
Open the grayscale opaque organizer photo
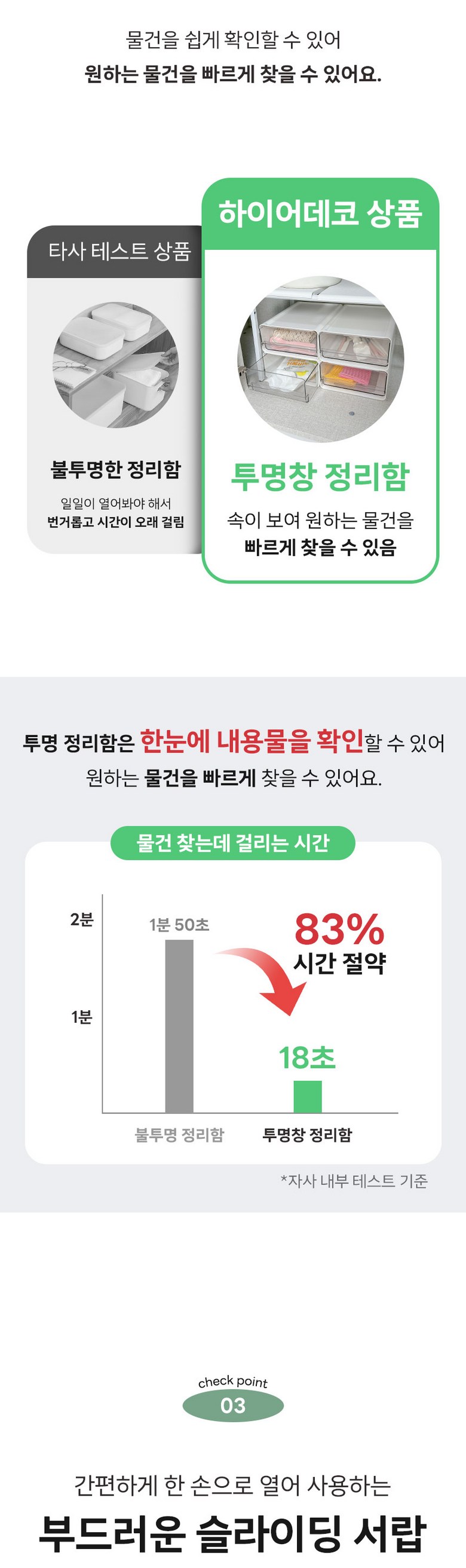tap(115, 365)
